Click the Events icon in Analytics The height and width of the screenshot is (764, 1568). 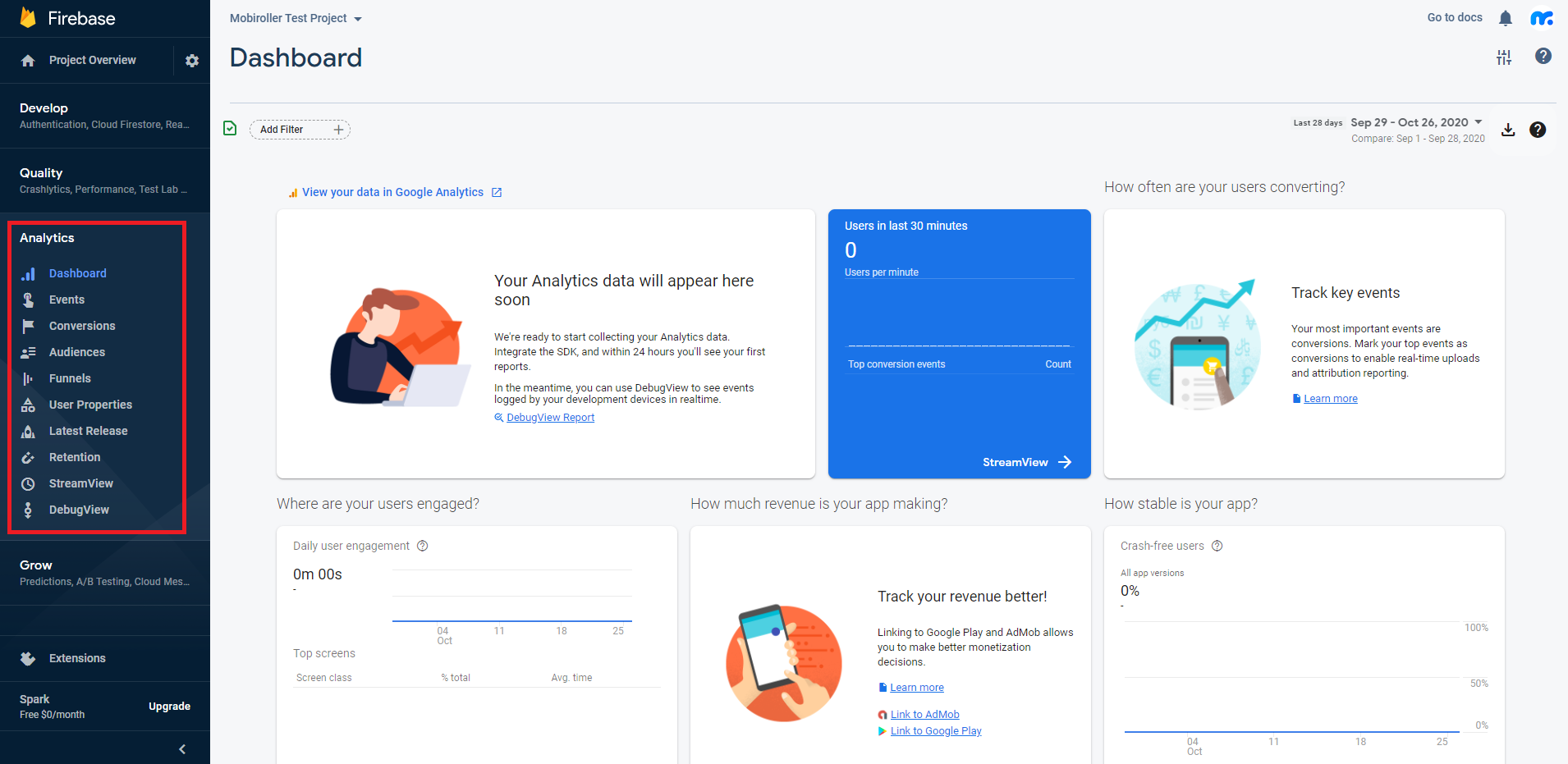(28, 300)
